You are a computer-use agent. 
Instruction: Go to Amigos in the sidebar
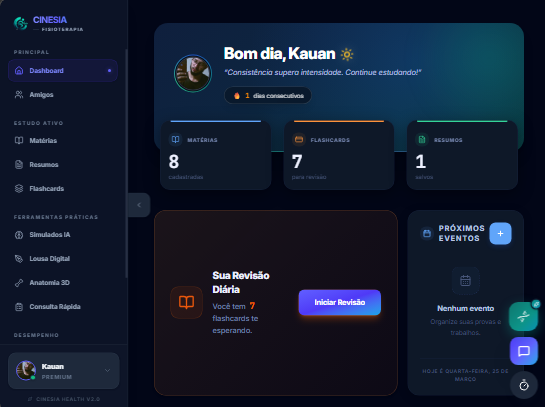(x=63, y=95)
